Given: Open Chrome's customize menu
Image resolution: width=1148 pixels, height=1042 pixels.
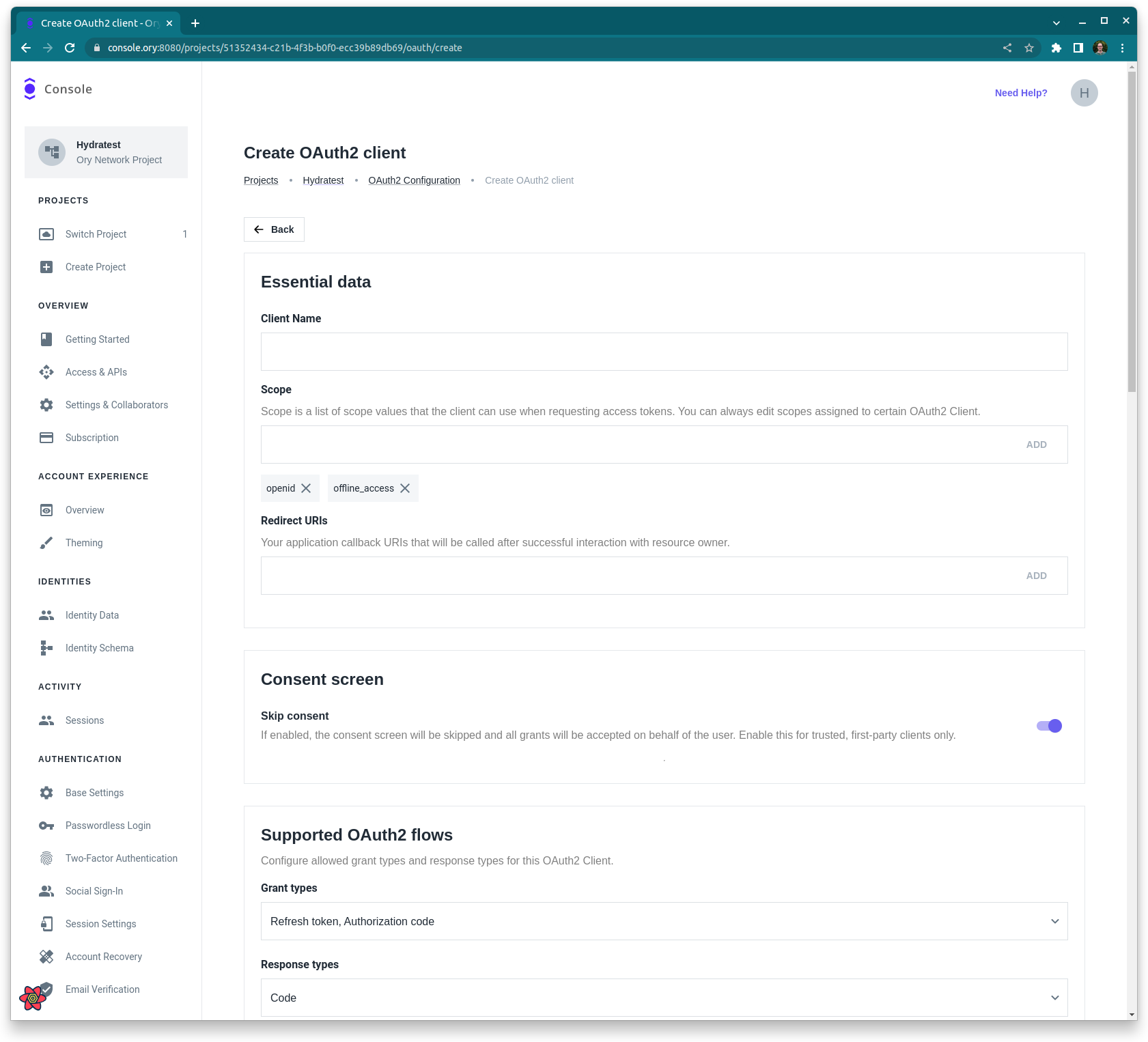Looking at the screenshot, I should [1122, 48].
